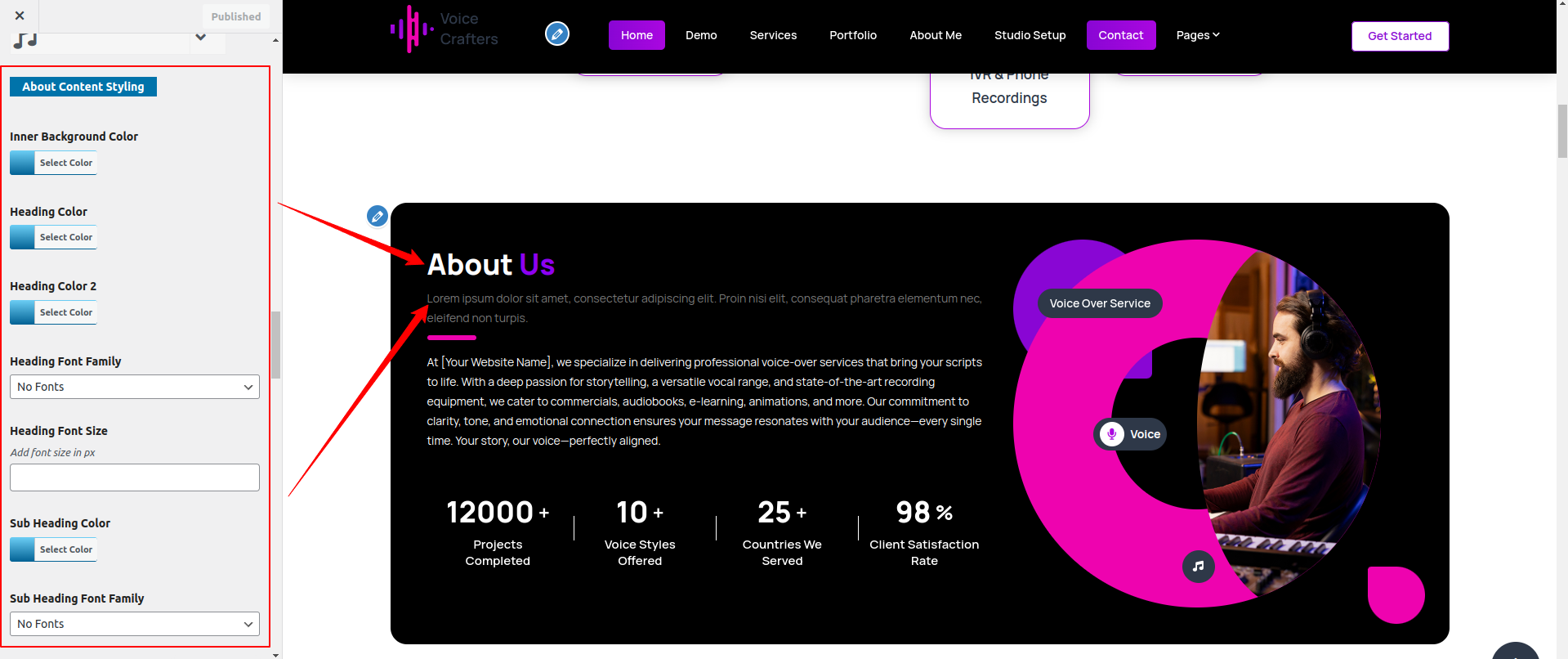This screenshot has width=1568, height=659.
Task: Click the scroll-to-top button at bottom right
Action: [x=1515, y=652]
